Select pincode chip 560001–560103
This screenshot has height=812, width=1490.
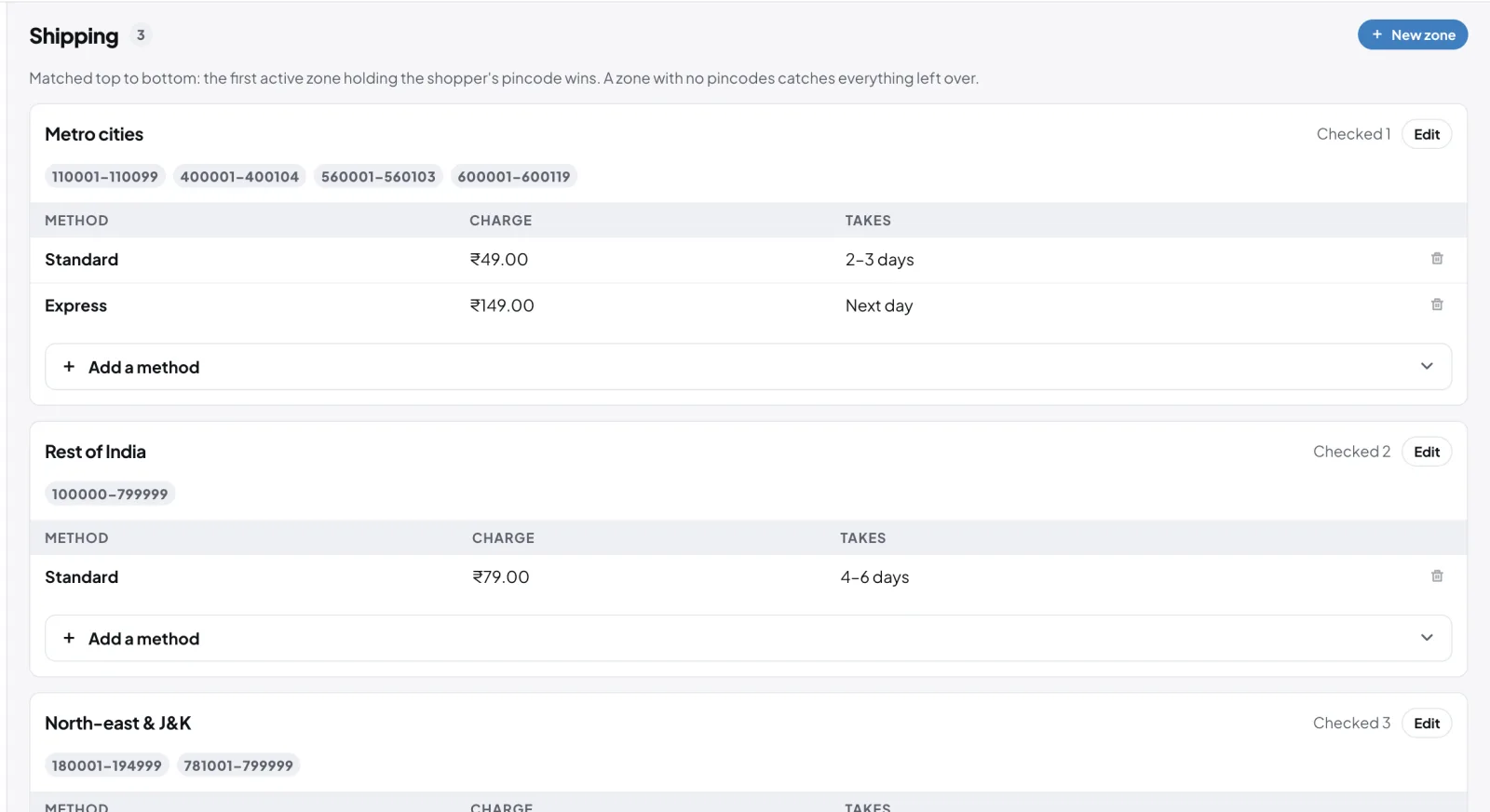378,176
